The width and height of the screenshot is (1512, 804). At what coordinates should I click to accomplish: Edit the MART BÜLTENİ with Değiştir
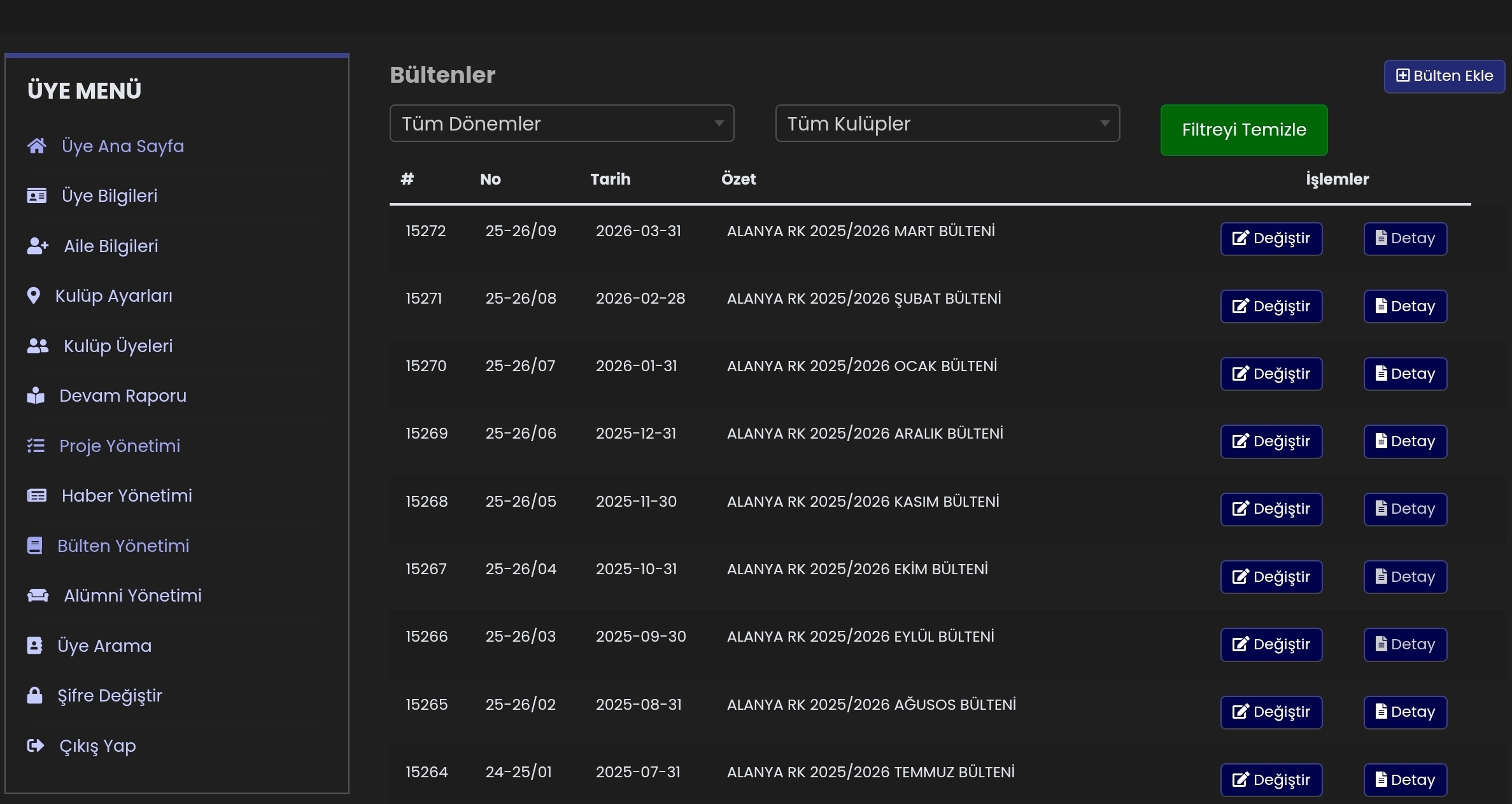click(x=1271, y=239)
